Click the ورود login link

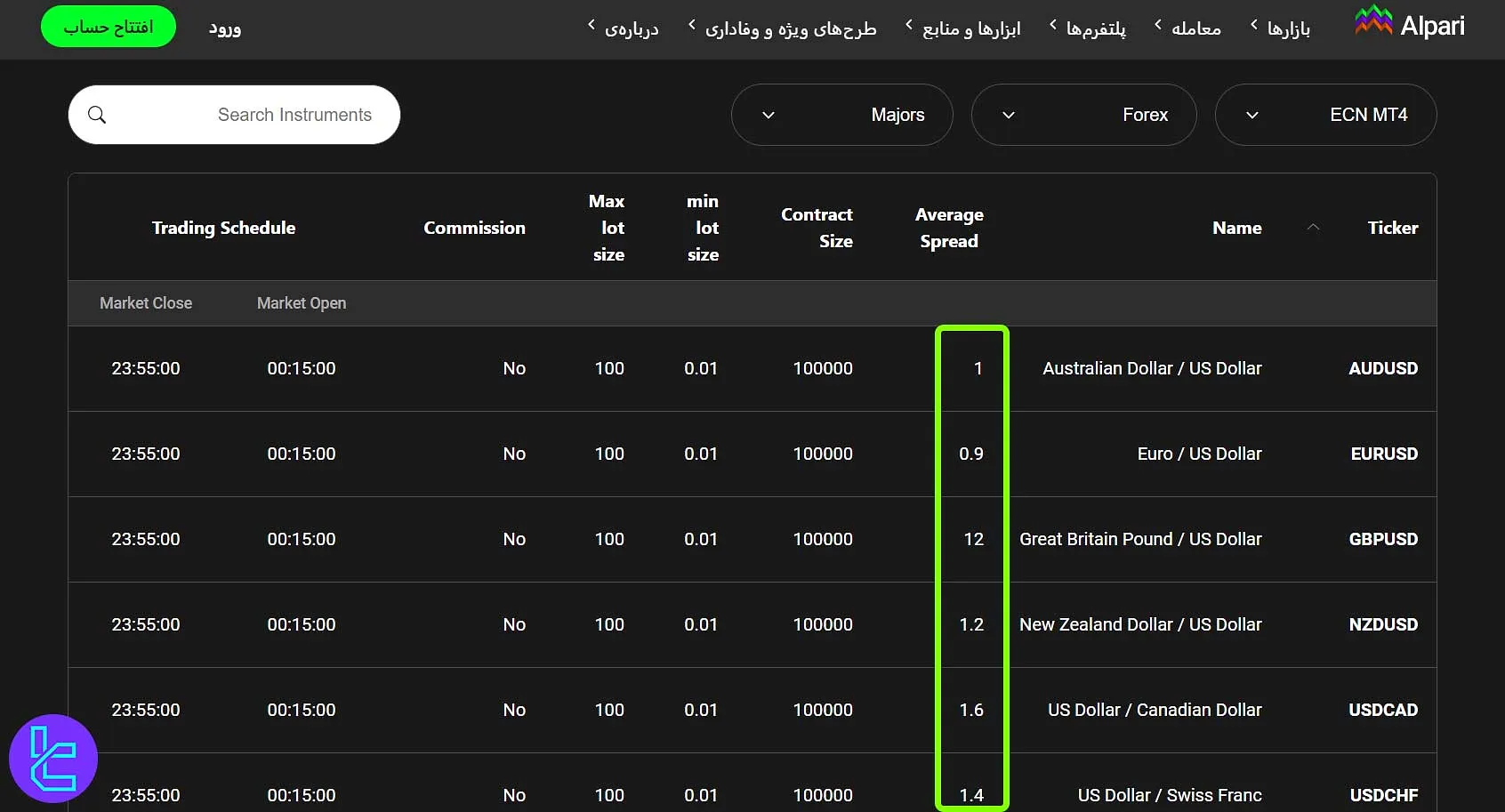[225, 28]
